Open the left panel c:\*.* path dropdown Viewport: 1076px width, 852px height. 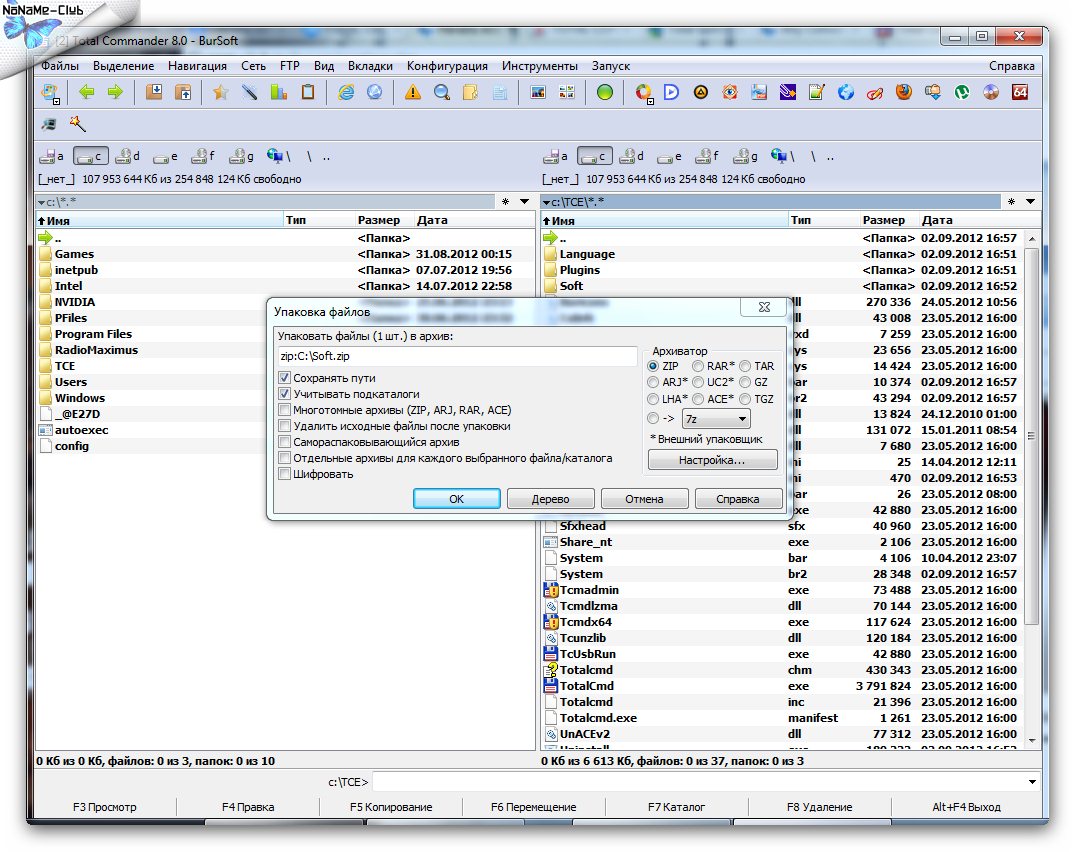[x=41, y=202]
